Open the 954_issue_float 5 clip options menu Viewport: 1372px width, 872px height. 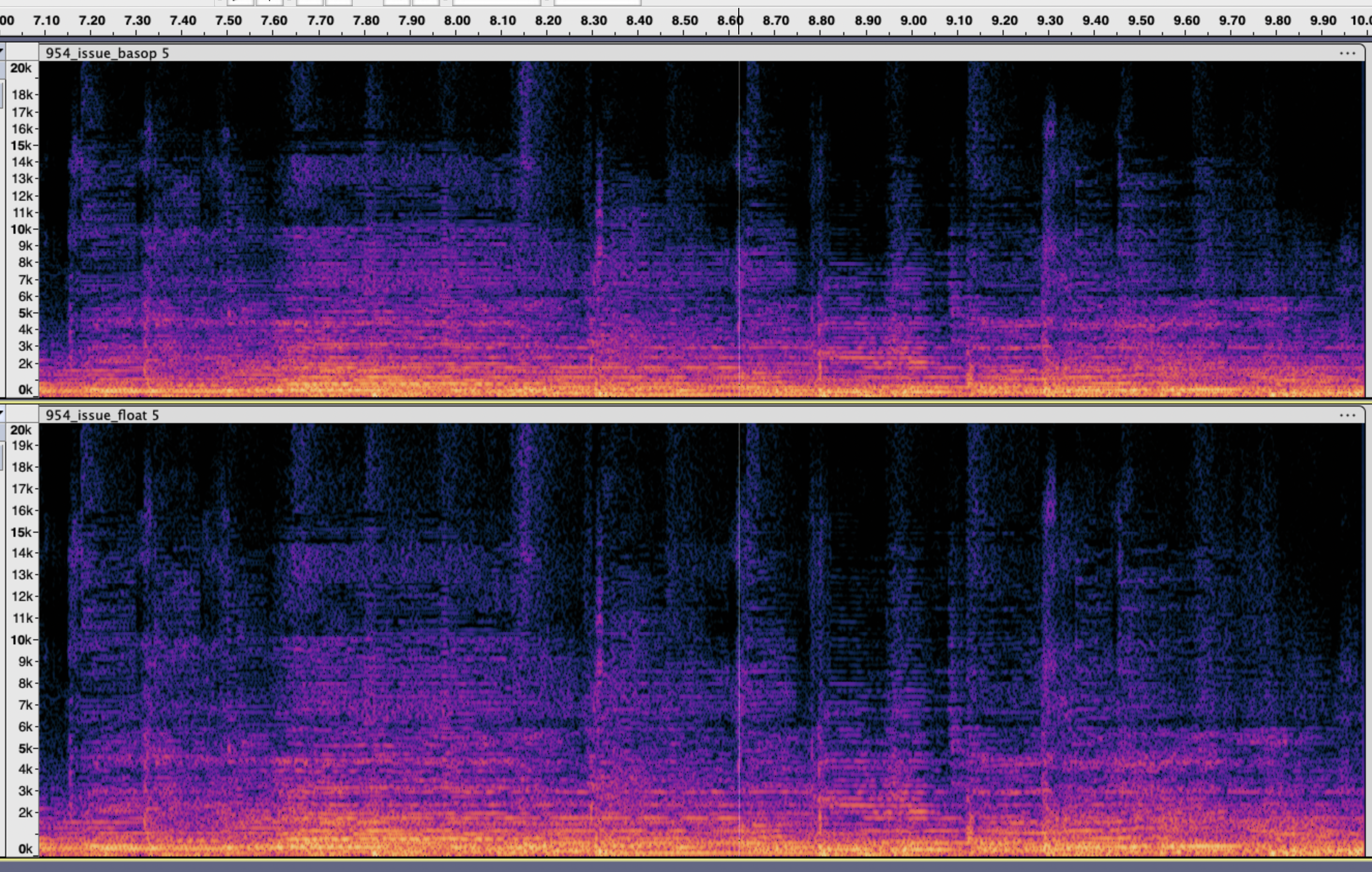click(x=1347, y=415)
